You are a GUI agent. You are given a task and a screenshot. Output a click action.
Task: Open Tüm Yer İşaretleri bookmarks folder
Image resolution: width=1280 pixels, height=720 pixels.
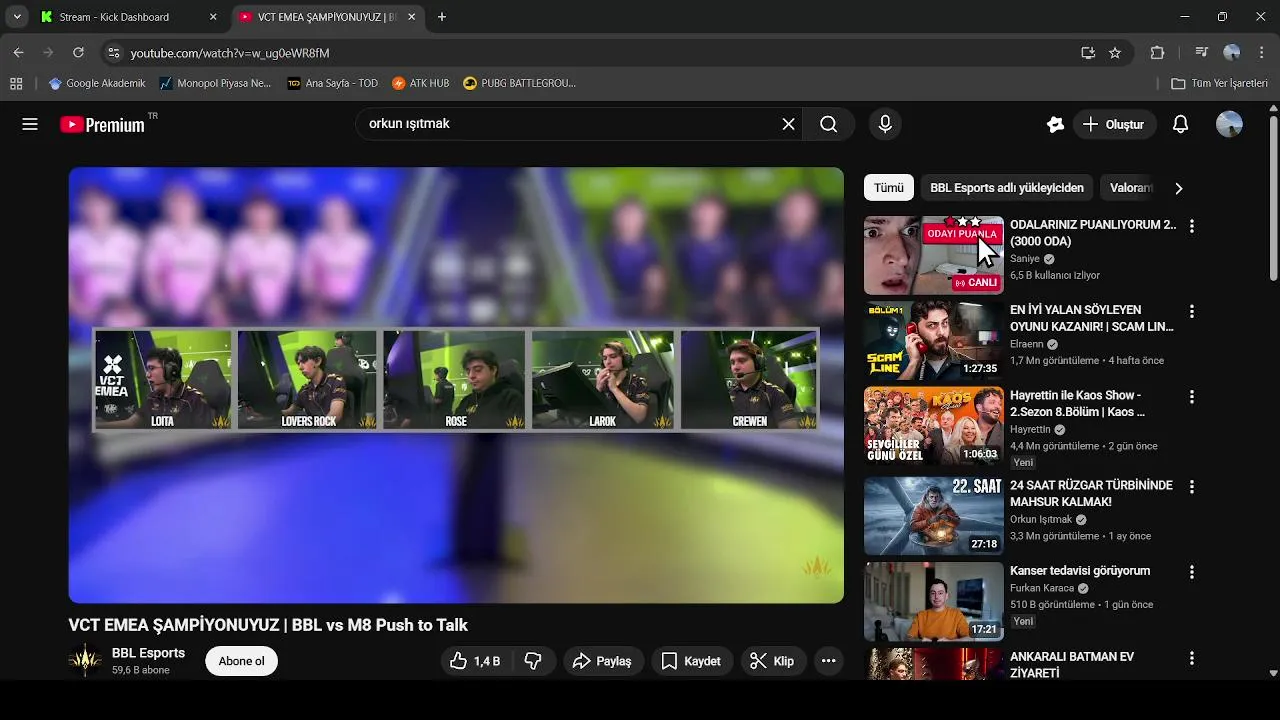click(x=1220, y=83)
